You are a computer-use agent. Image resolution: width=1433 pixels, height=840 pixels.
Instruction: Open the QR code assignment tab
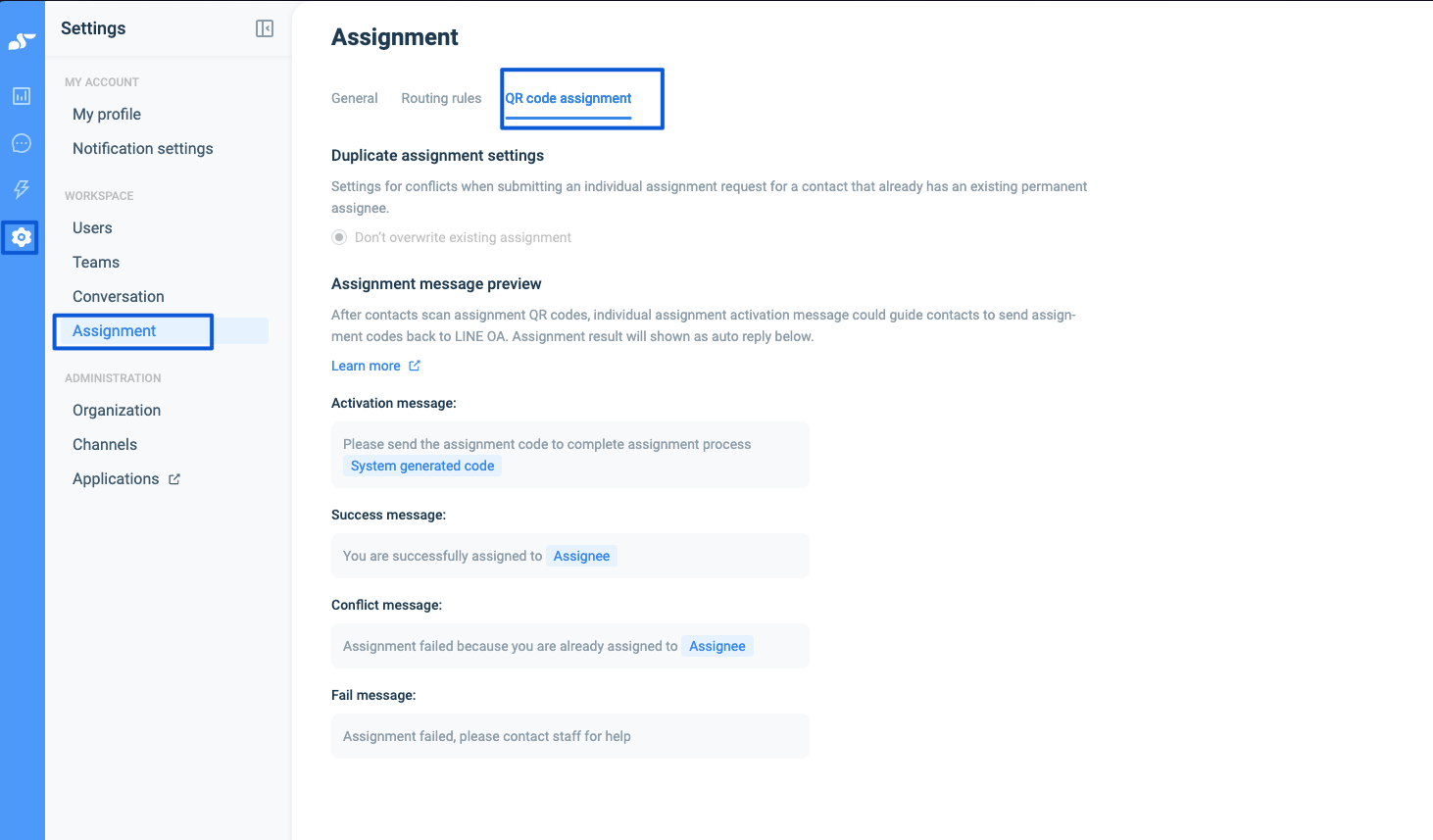pyautogui.click(x=568, y=98)
